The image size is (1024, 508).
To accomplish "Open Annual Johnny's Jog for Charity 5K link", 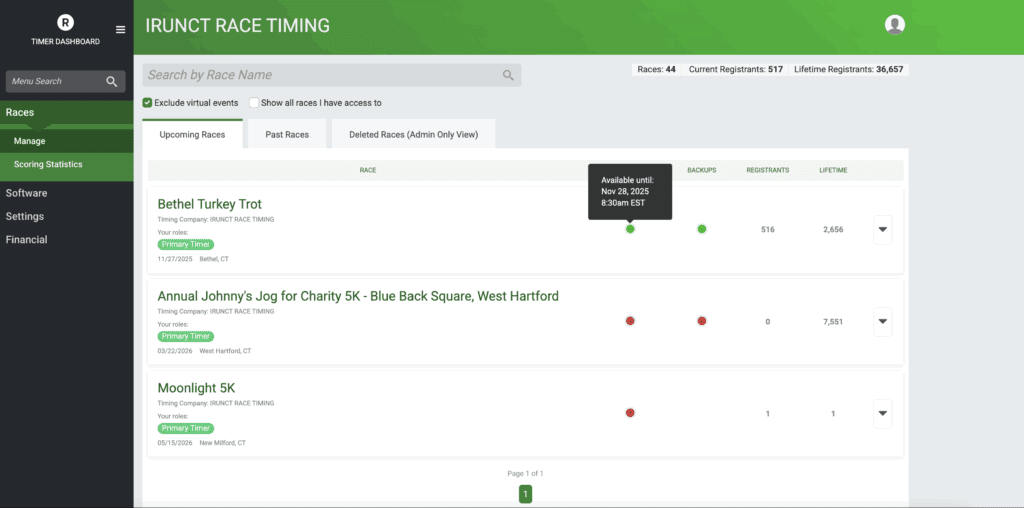I will click(x=358, y=296).
